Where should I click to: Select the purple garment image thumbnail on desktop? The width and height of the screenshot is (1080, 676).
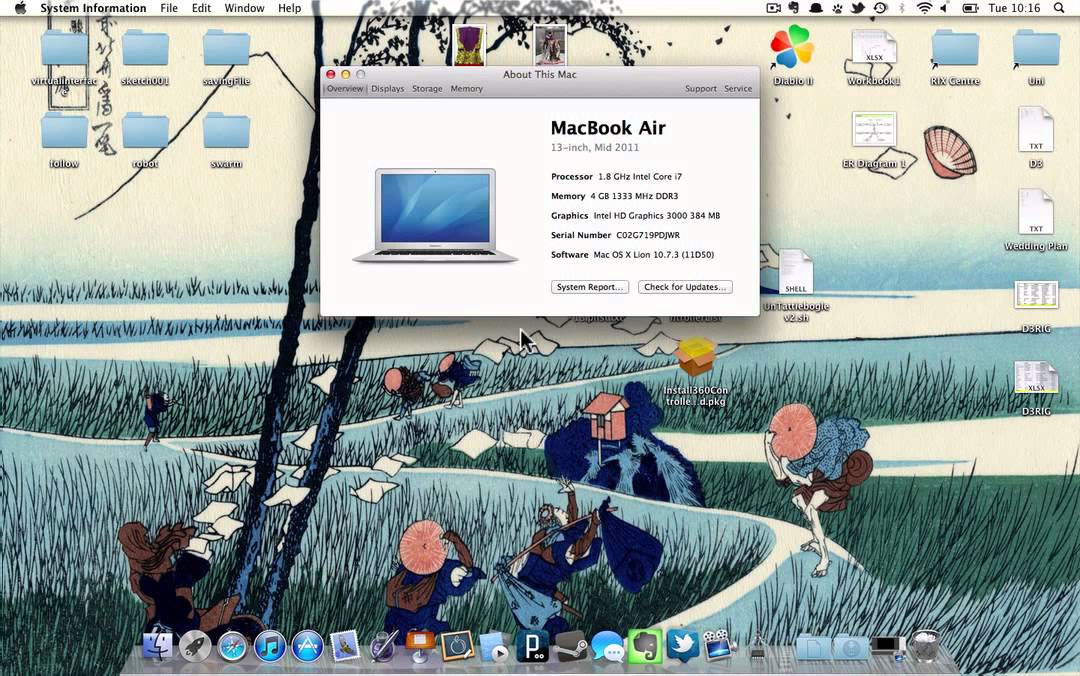click(x=469, y=44)
